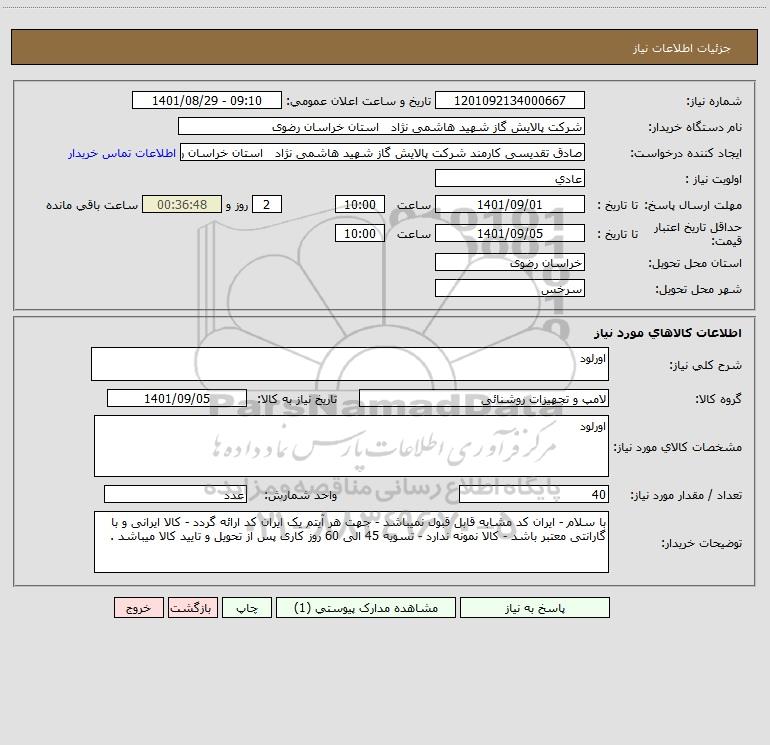Screen dimensions: 770x745
Task: Click the response deadline hour field 10:00
Action: pyautogui.click(x=359, y=204)
